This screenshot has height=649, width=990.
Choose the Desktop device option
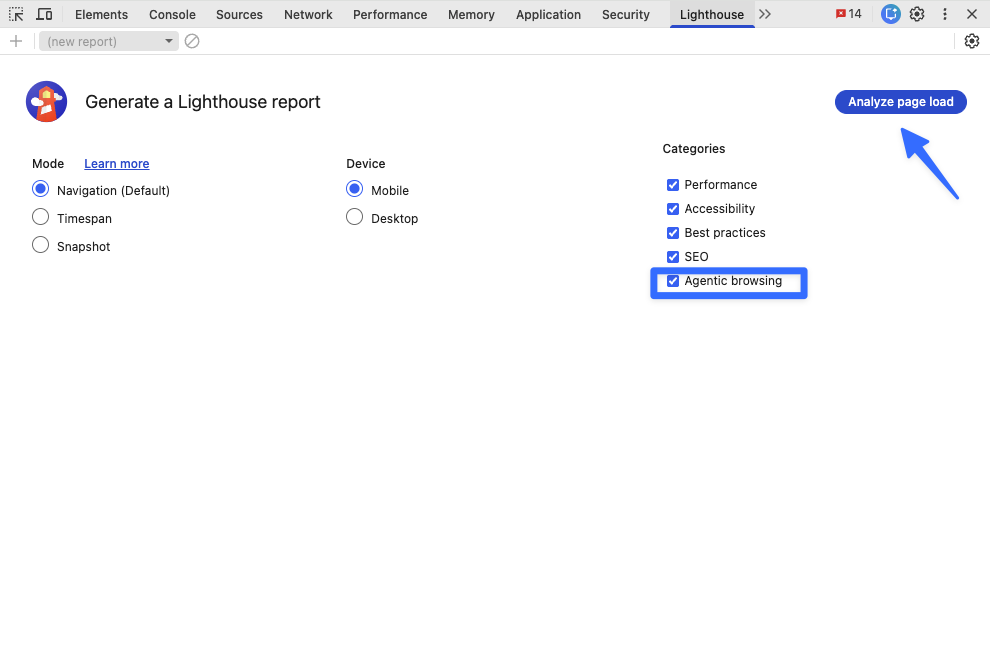coord(355,217)
